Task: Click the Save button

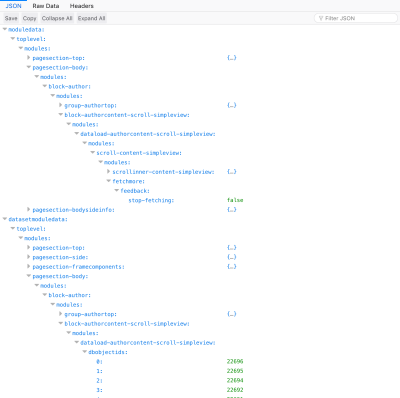Action: coord(11,18)
